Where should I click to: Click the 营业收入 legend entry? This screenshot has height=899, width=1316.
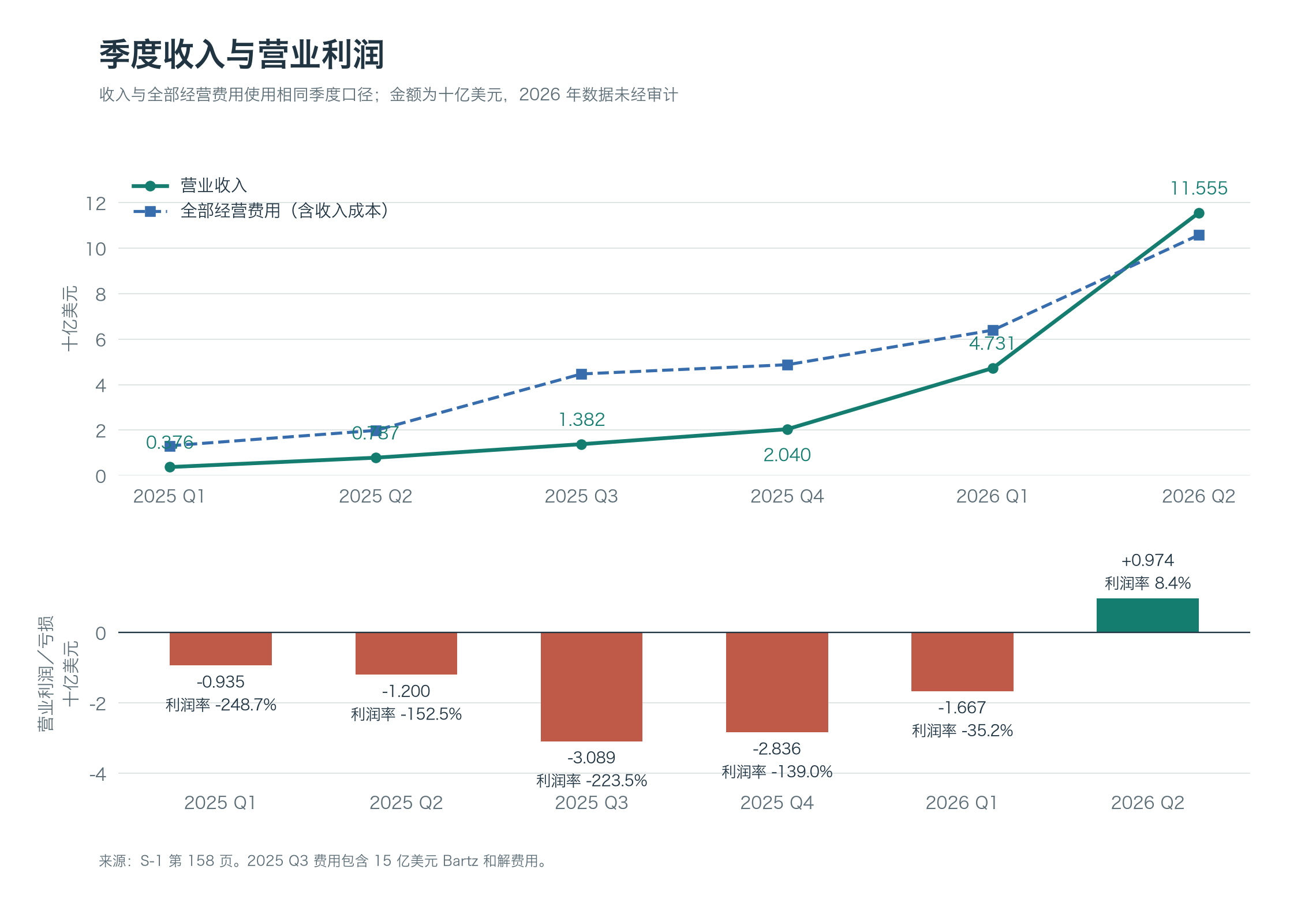190,185
